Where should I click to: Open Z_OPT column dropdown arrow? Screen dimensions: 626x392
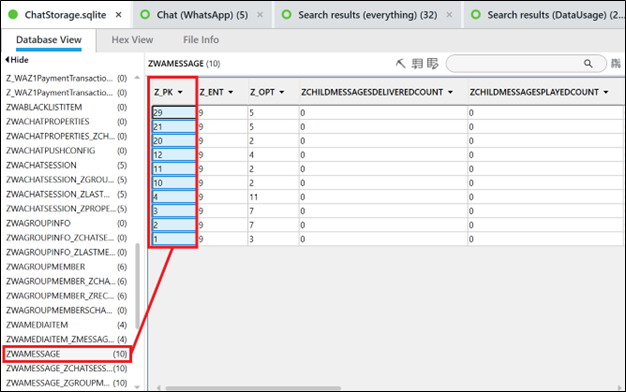click(x=281, y=92)
